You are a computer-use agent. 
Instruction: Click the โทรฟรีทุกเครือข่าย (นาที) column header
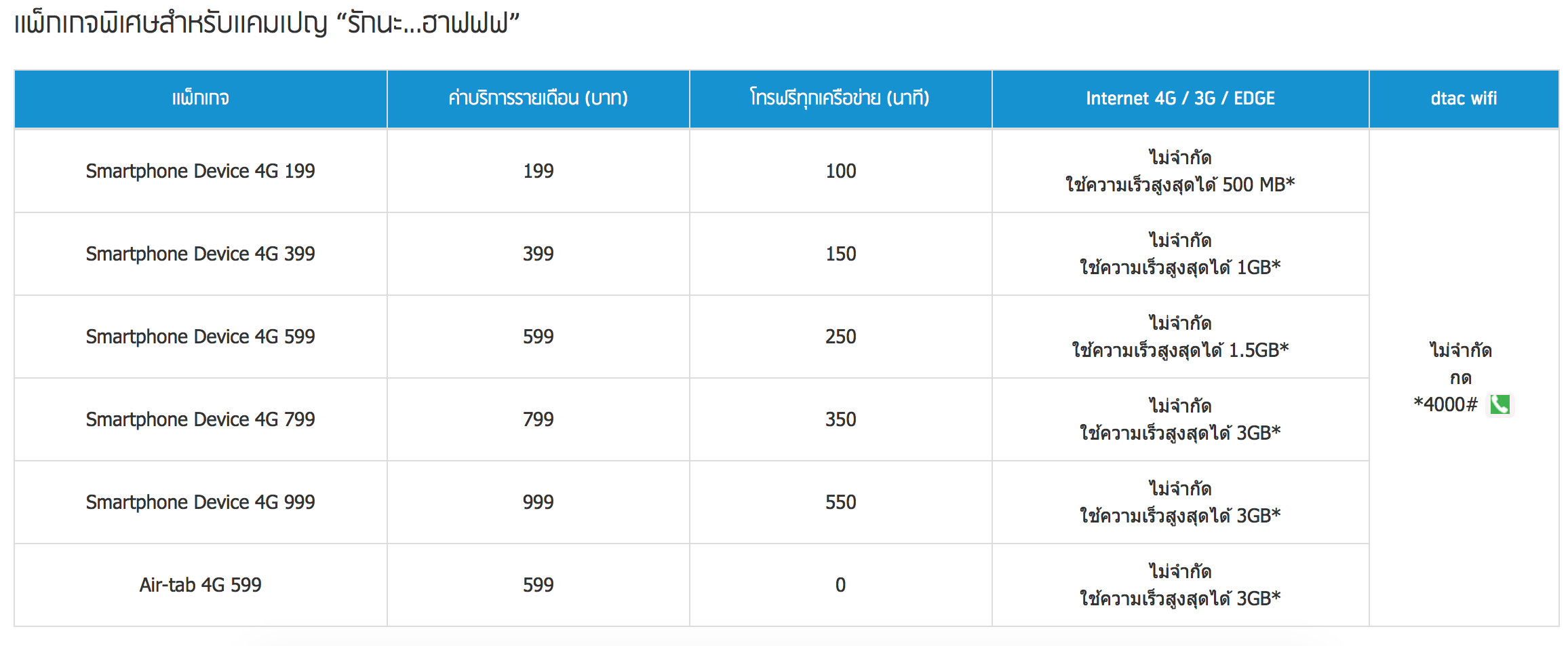[x=841, y=99]
